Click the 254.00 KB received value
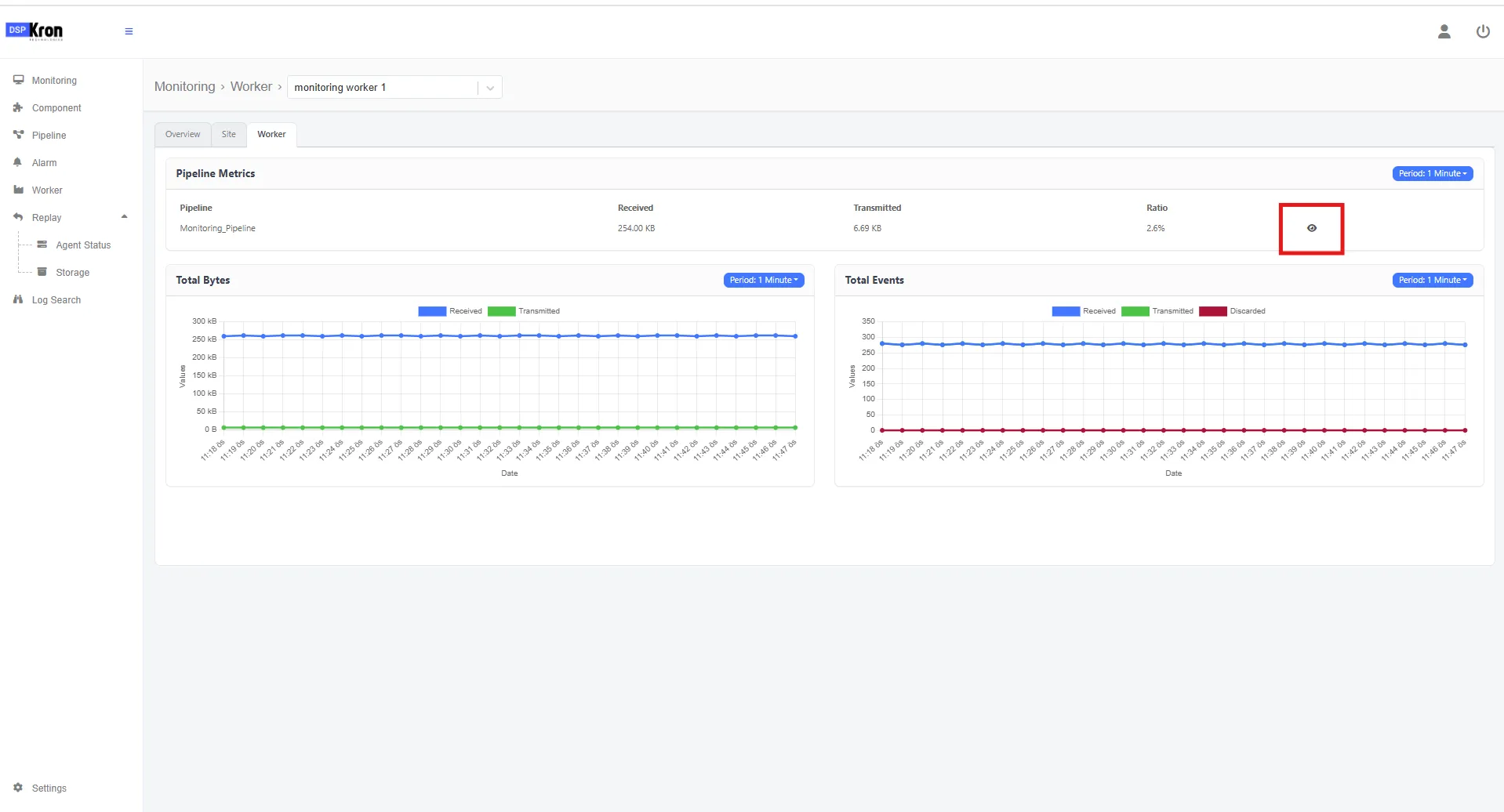Viewport: 1504px width, 812px height. coord(636,228)
